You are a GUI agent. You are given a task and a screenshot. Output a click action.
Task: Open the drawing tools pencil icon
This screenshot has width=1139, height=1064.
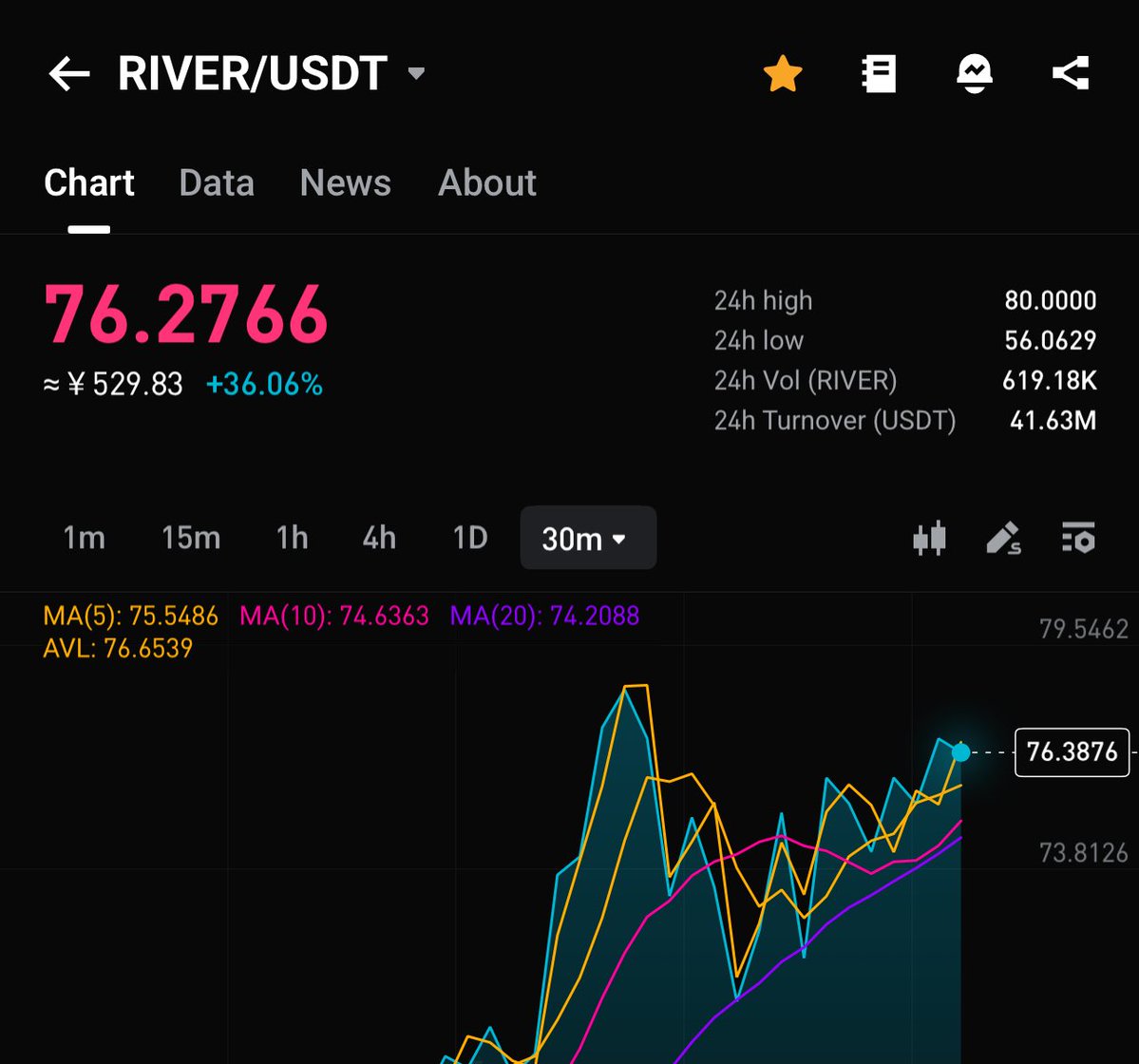tap(1003, 539)
